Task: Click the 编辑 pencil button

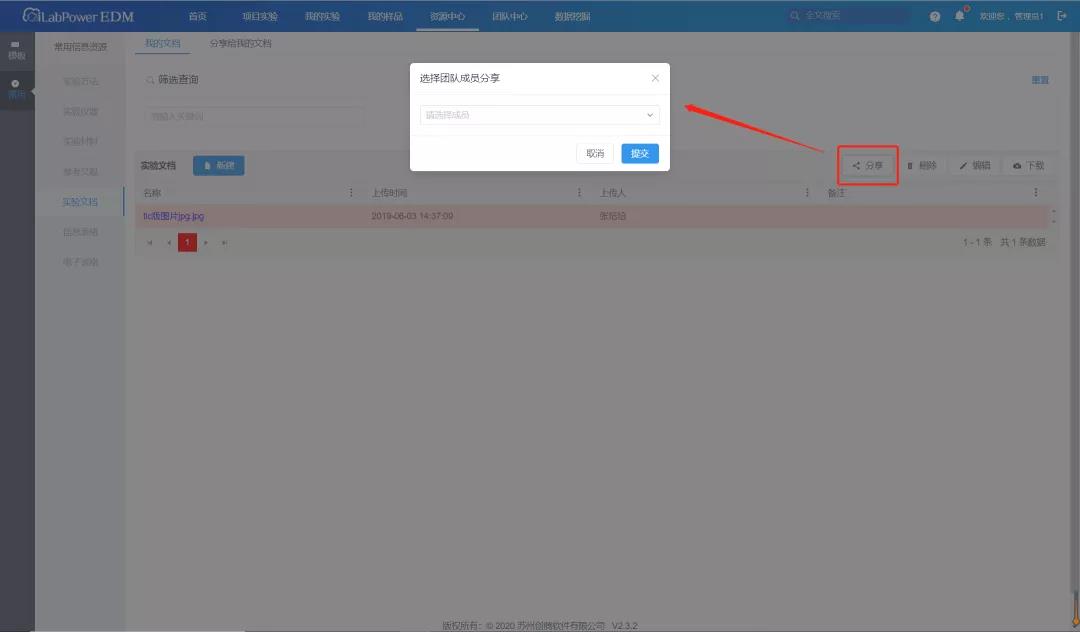Action: (x=975, y=165)
